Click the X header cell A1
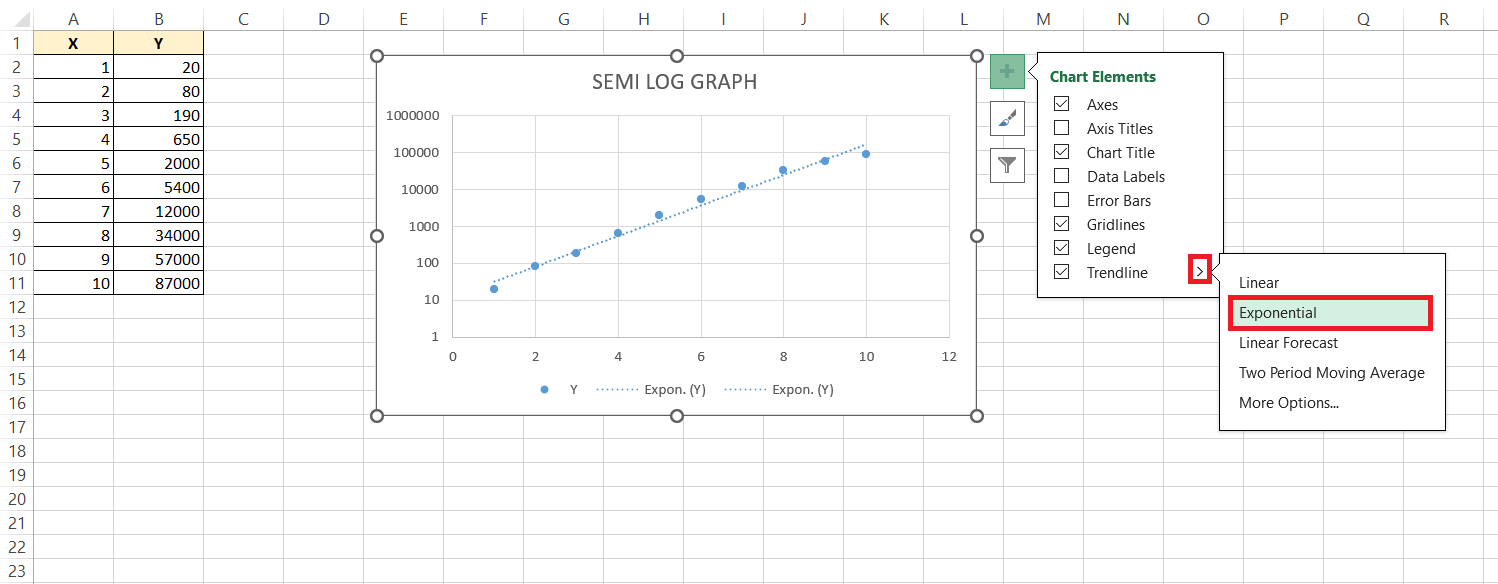Viewport: 1498px width, 584px height. (73, 43)
